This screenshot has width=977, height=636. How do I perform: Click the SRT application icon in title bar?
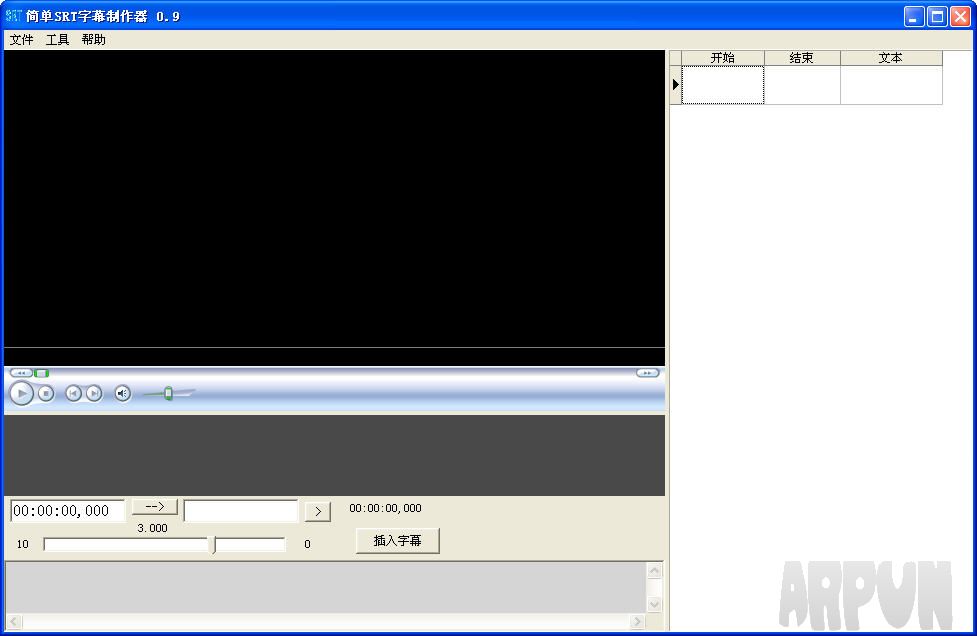pos(13,16)
